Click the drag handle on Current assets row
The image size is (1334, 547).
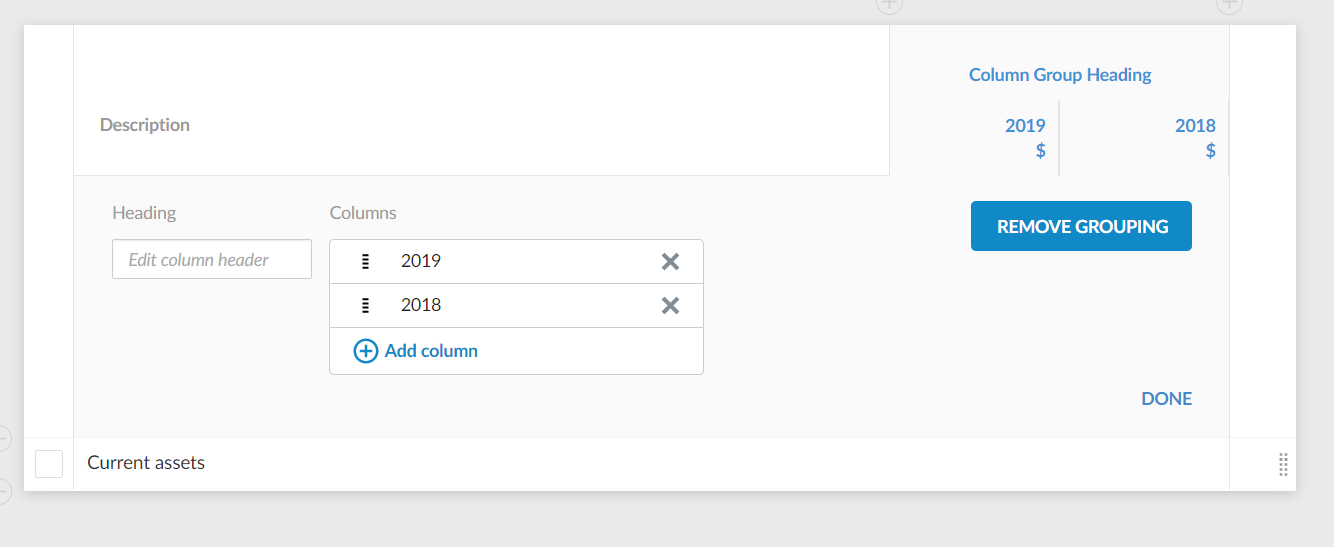pos(1283,464)
